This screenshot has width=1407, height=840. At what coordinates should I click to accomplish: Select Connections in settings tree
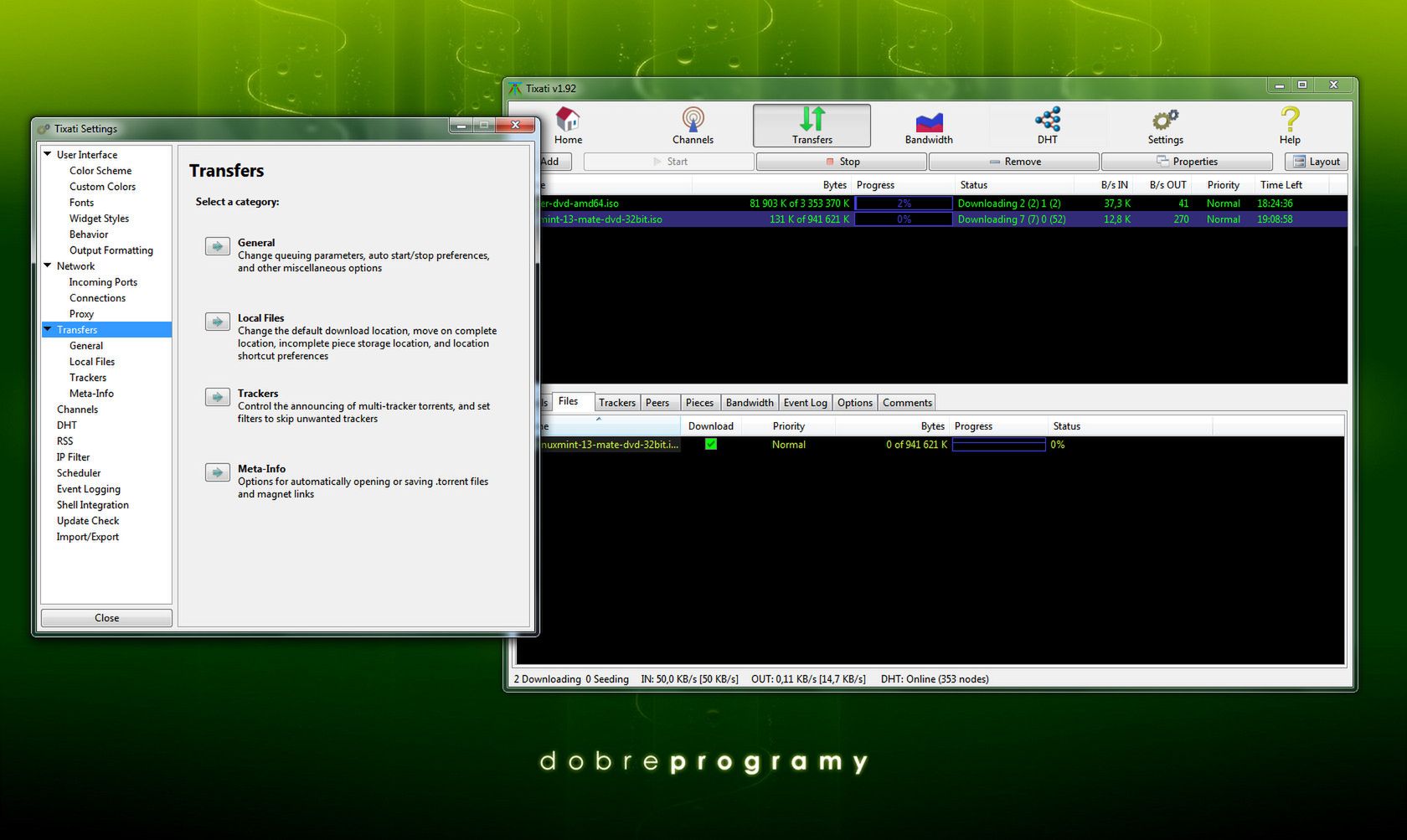(x=97, y=297)
